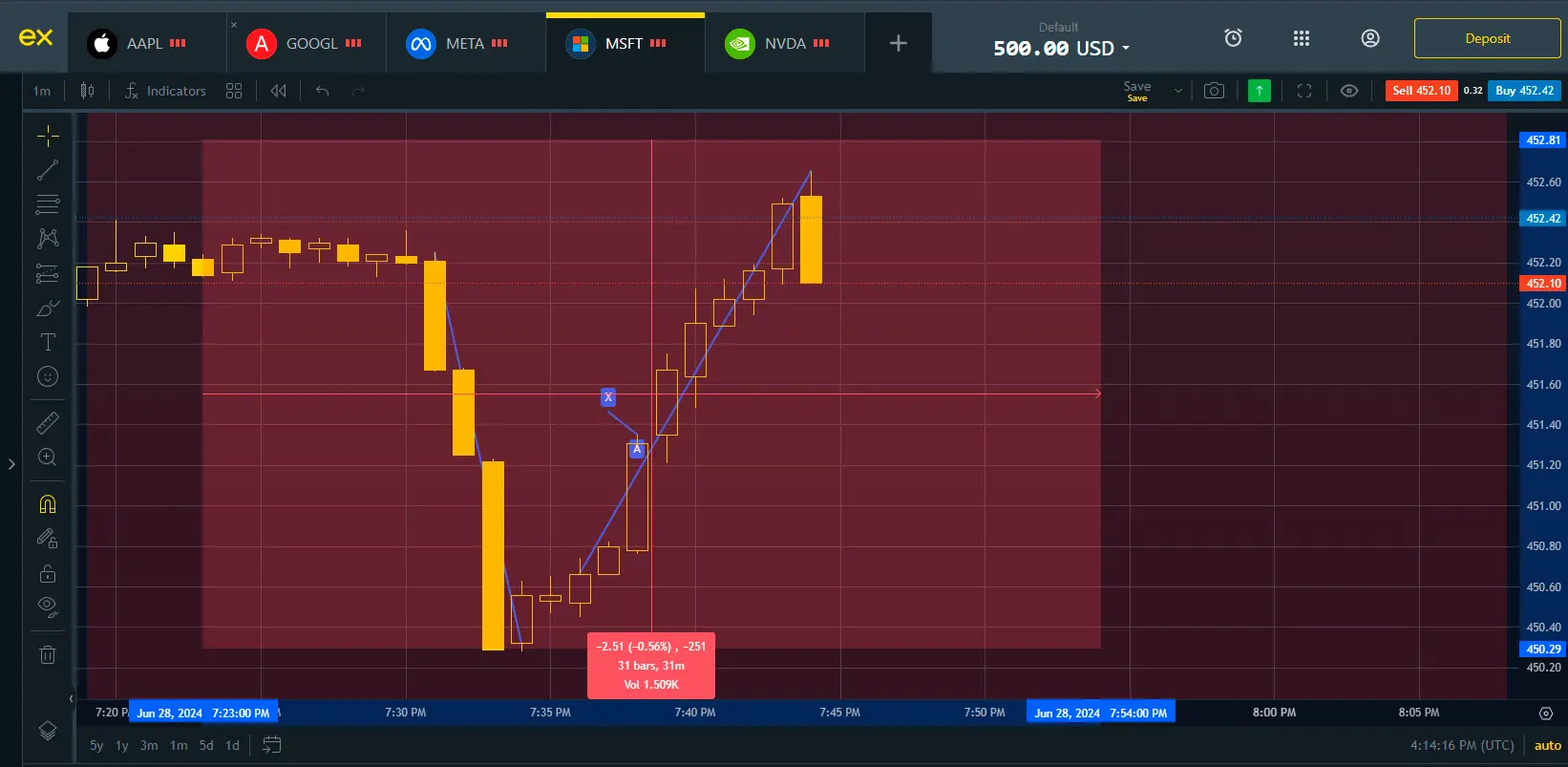Toggle the magnet mode in left toolbar

48,504
